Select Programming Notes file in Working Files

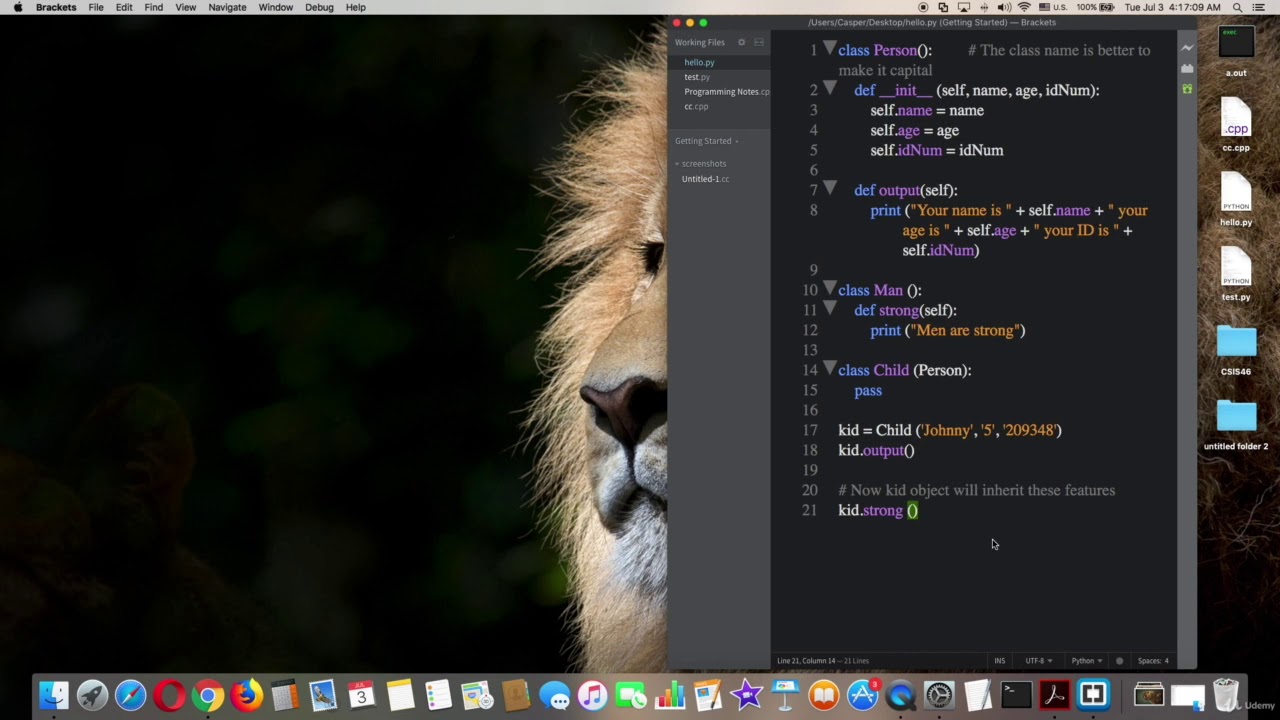pyautogui.click(x=726, y=92)
